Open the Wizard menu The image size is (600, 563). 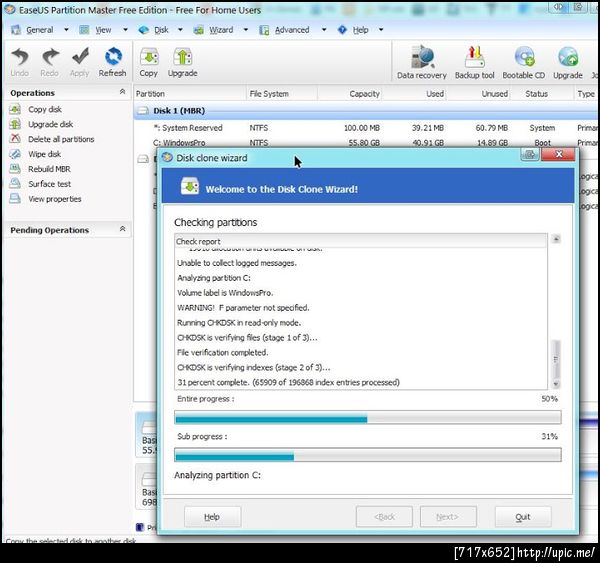click(x=221, y=30)
